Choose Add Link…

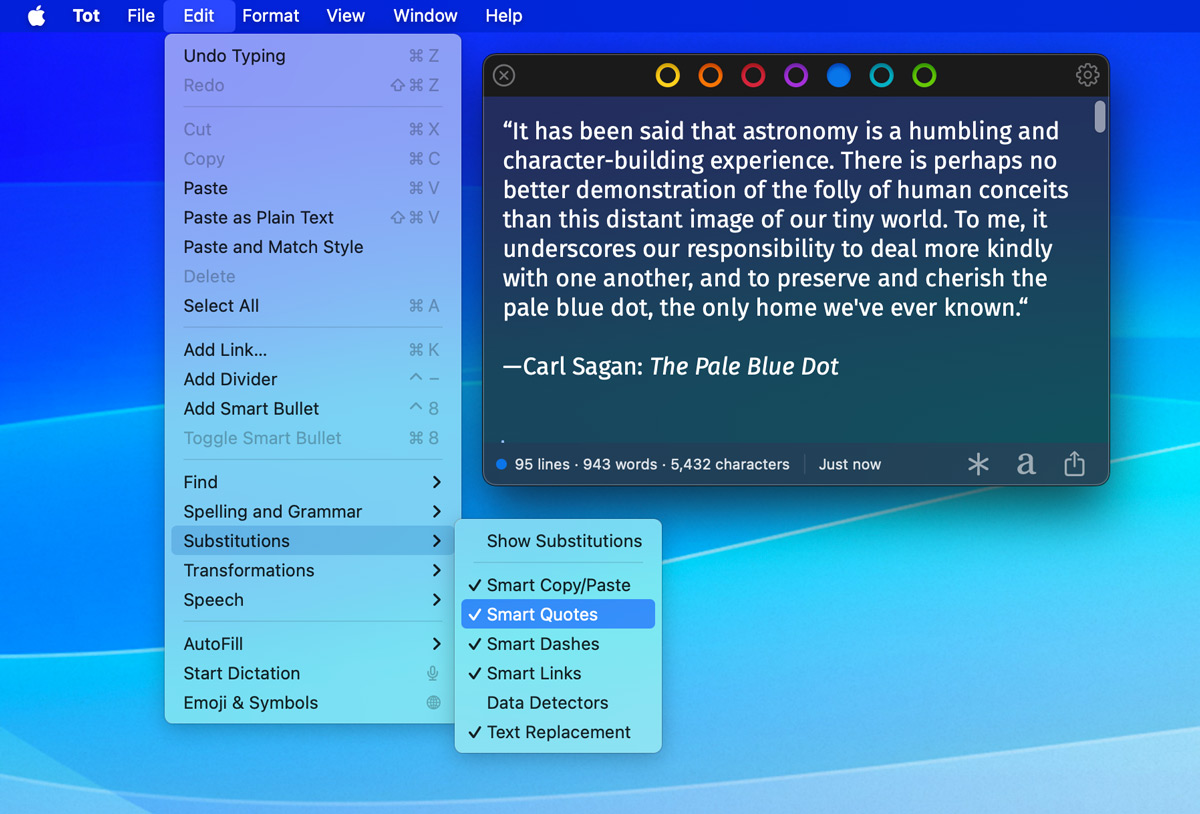tap(312, 350)
